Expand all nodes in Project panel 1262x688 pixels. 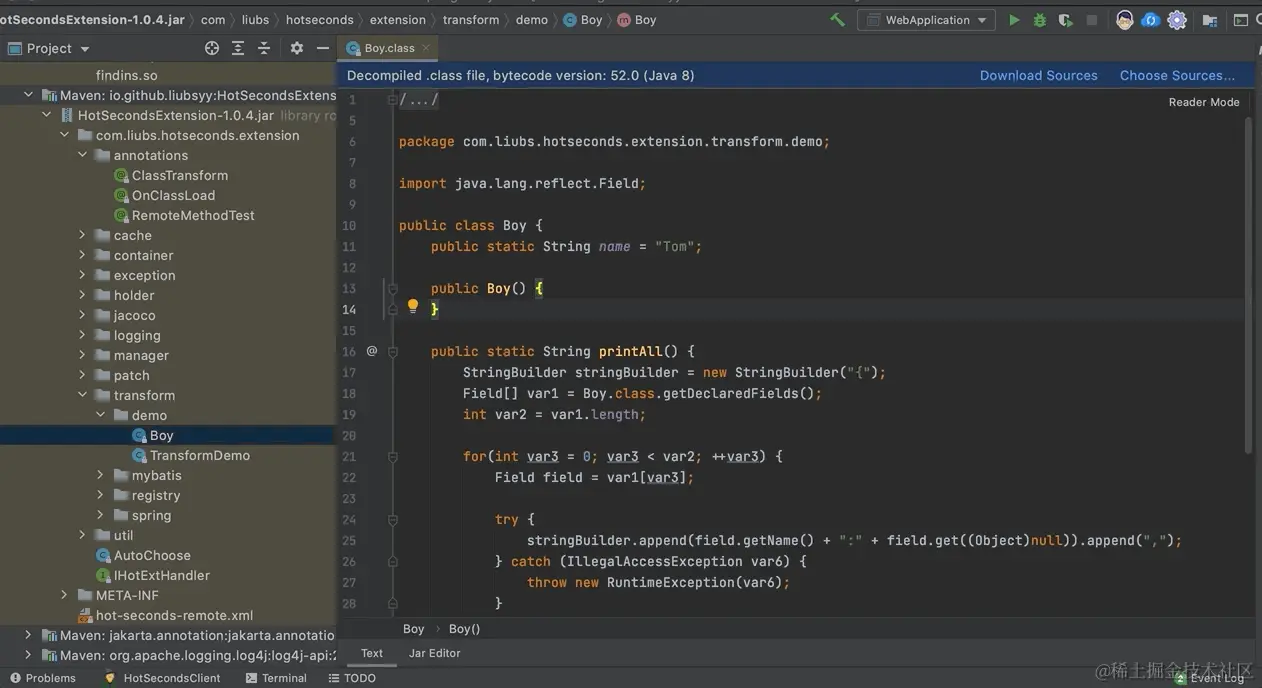[x=237, y=47]
